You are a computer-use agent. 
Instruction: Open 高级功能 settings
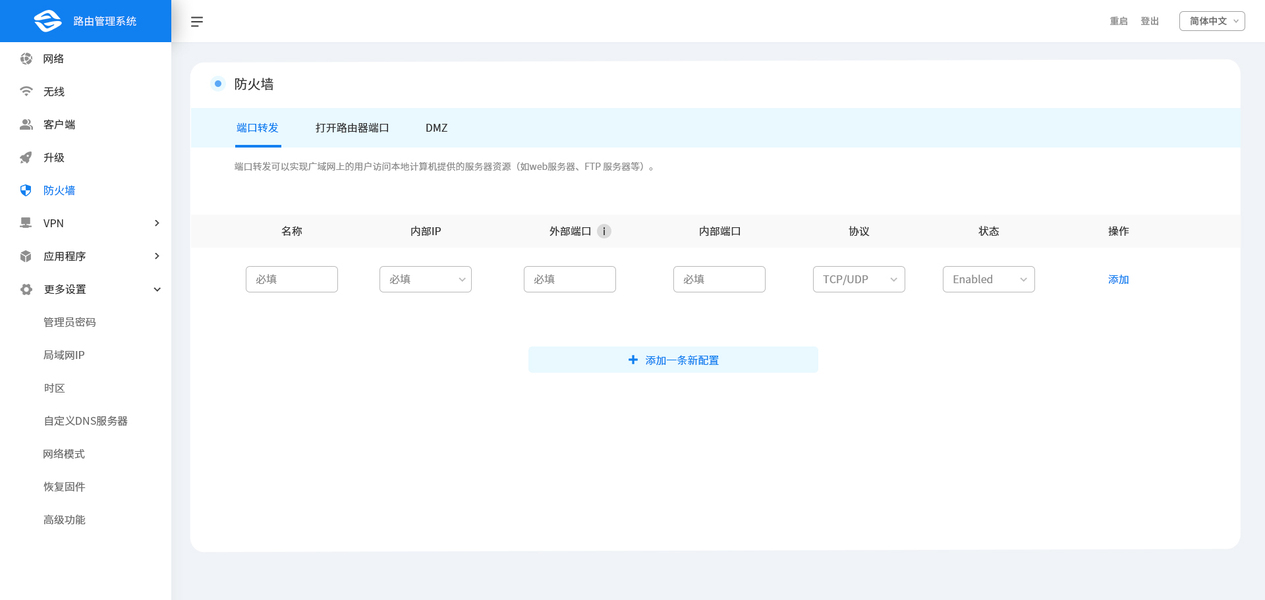tap(64, 520)
